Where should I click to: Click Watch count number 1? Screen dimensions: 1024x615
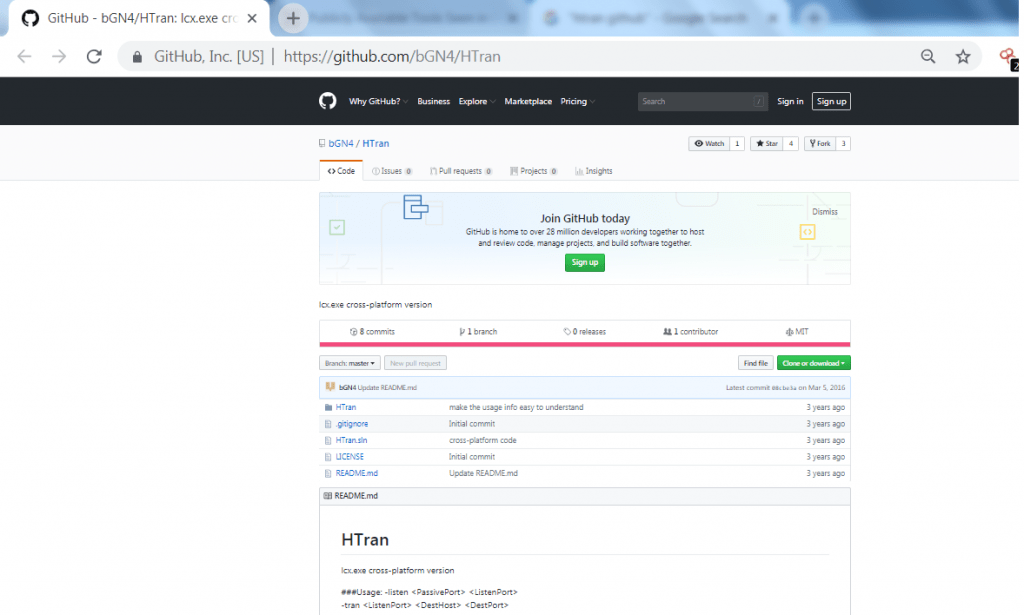pos(737,144)
